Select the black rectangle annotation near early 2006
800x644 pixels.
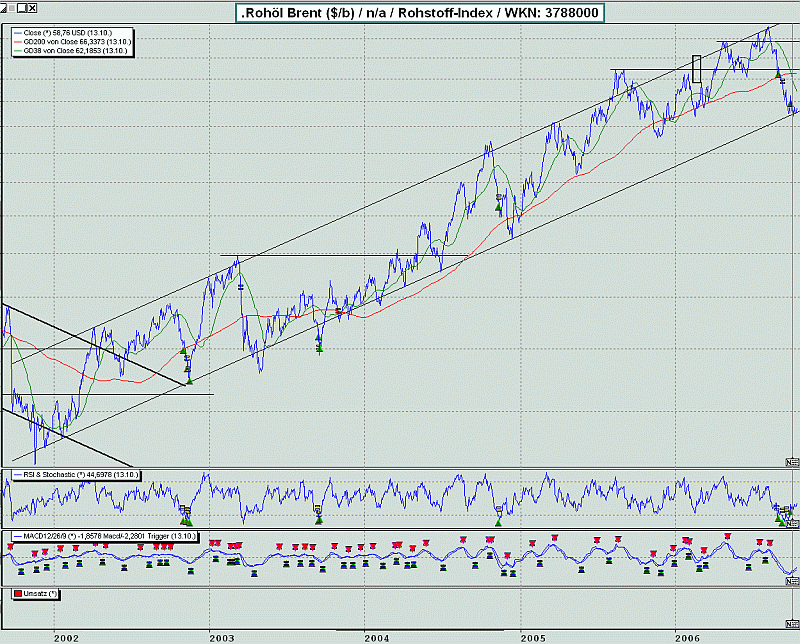pyautogui.click(x=696, y=69)
